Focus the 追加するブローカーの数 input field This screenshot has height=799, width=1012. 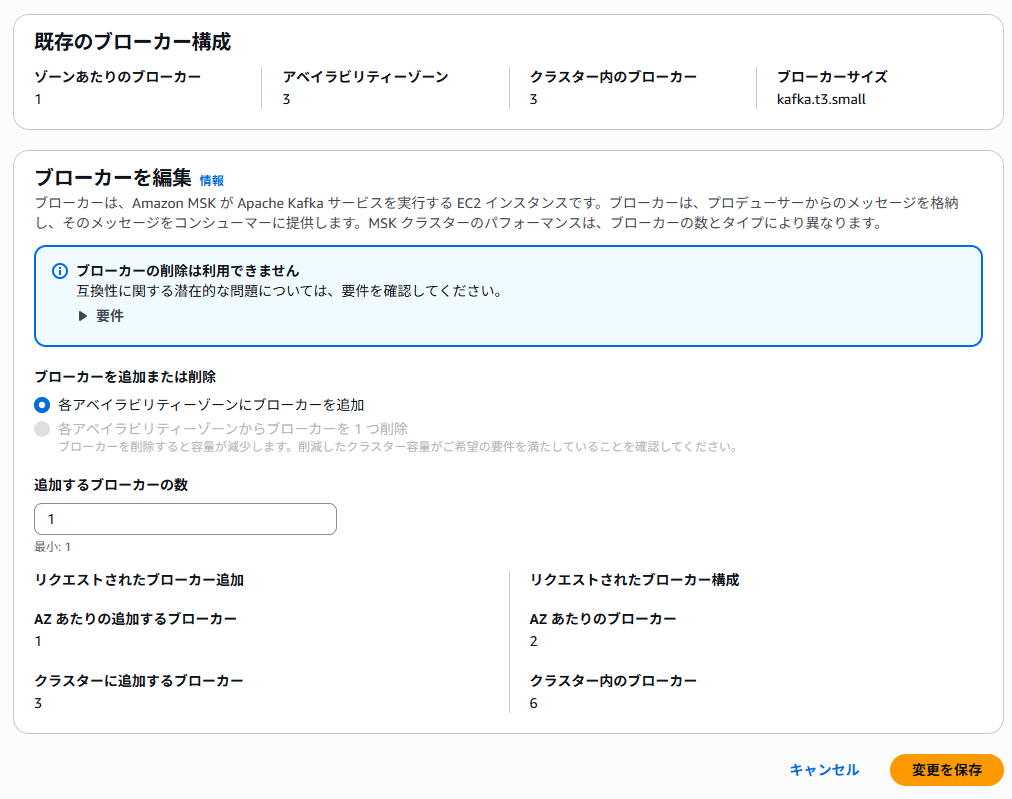[x=185, y=519]
